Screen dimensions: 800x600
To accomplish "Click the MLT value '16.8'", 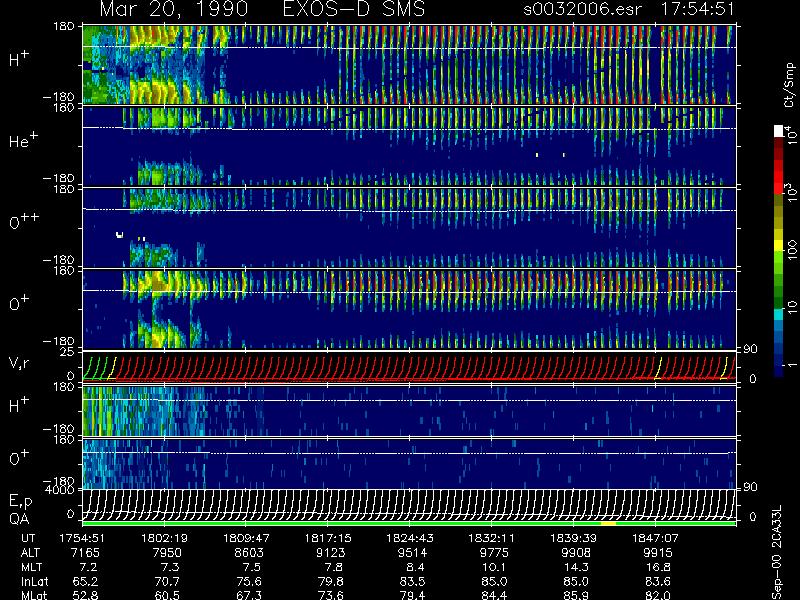I will [658, 567].
